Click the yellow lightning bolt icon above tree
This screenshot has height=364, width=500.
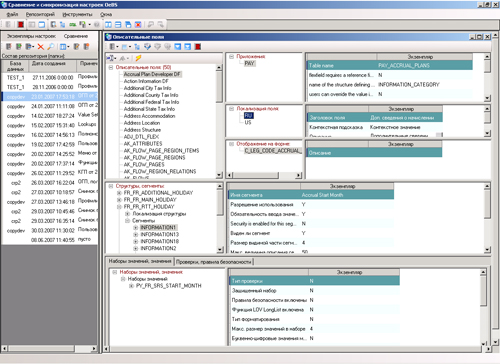point(138,58)
